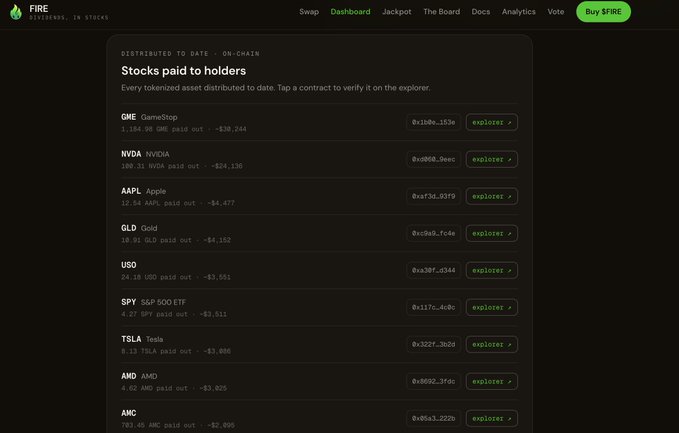This screenshot has height=433, width=679.
Task: Click the NVIDIA company name
Action: coord(158,154)
